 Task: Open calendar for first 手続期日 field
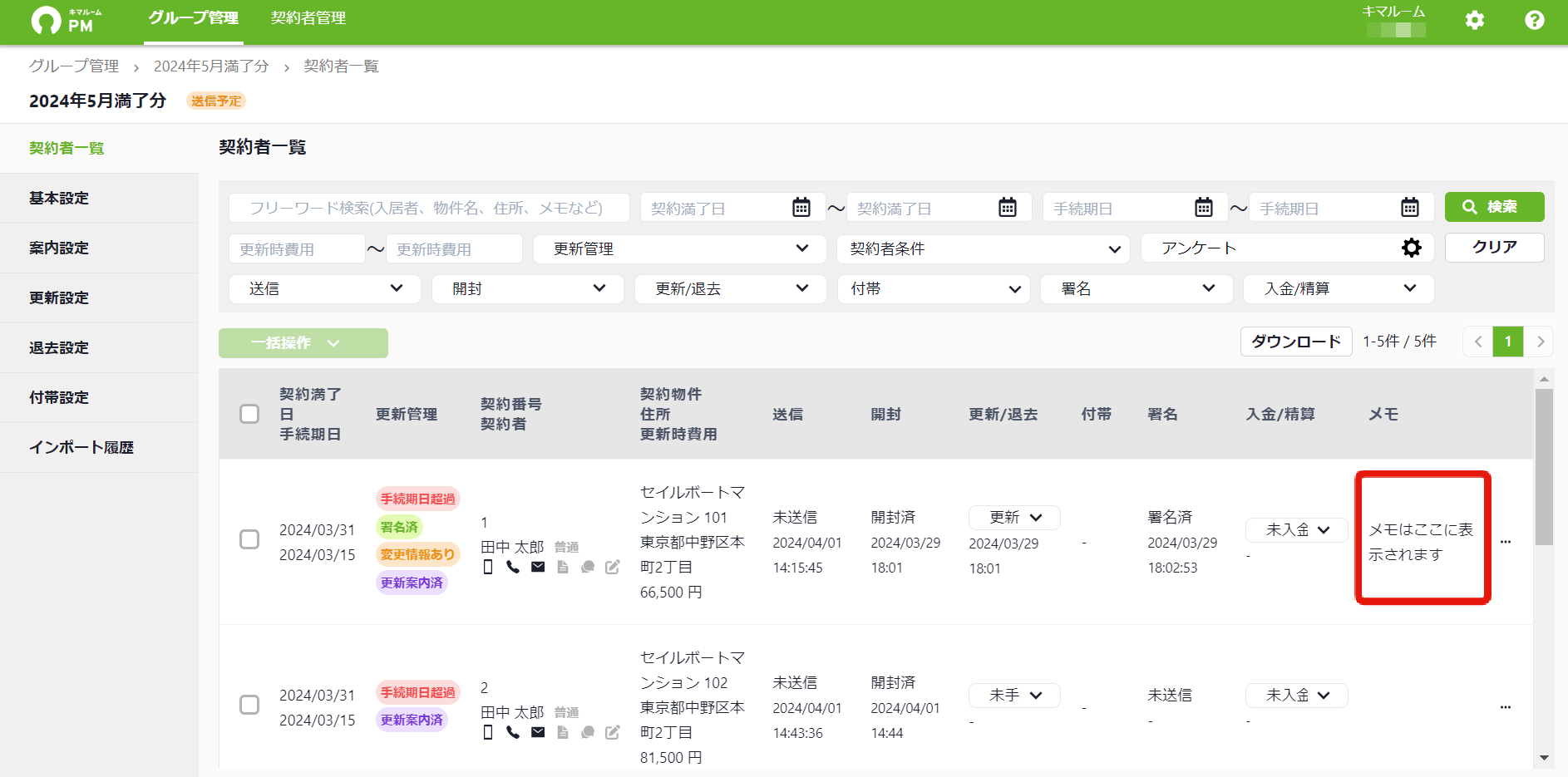1204,207
